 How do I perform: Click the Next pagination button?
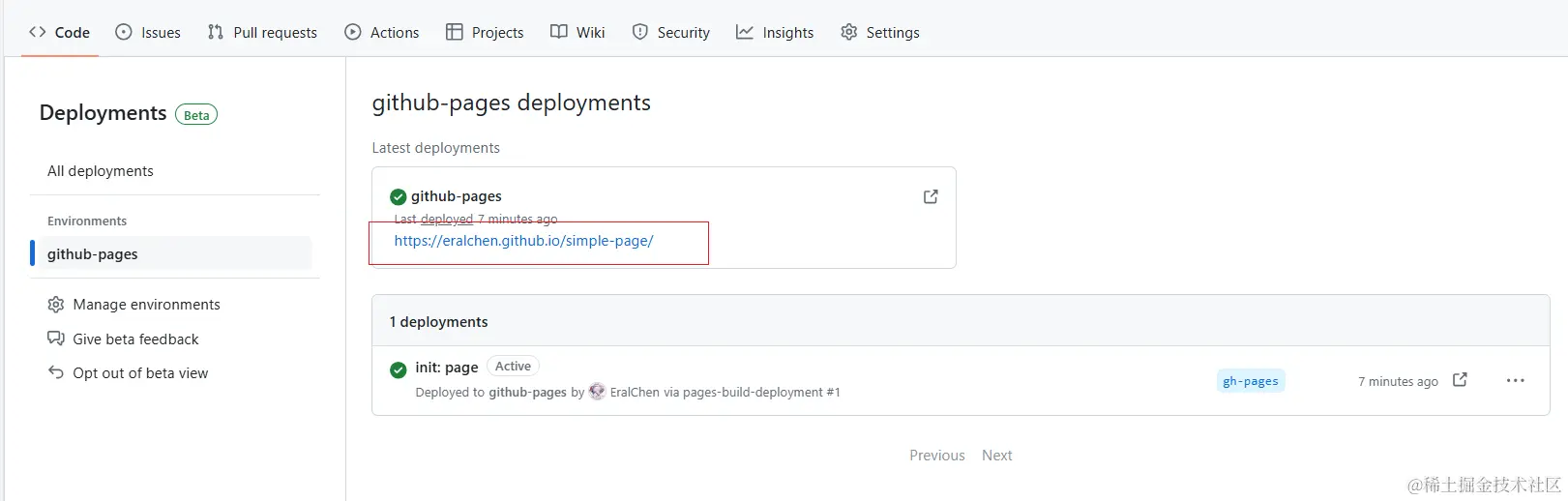(x=997, y=456)
